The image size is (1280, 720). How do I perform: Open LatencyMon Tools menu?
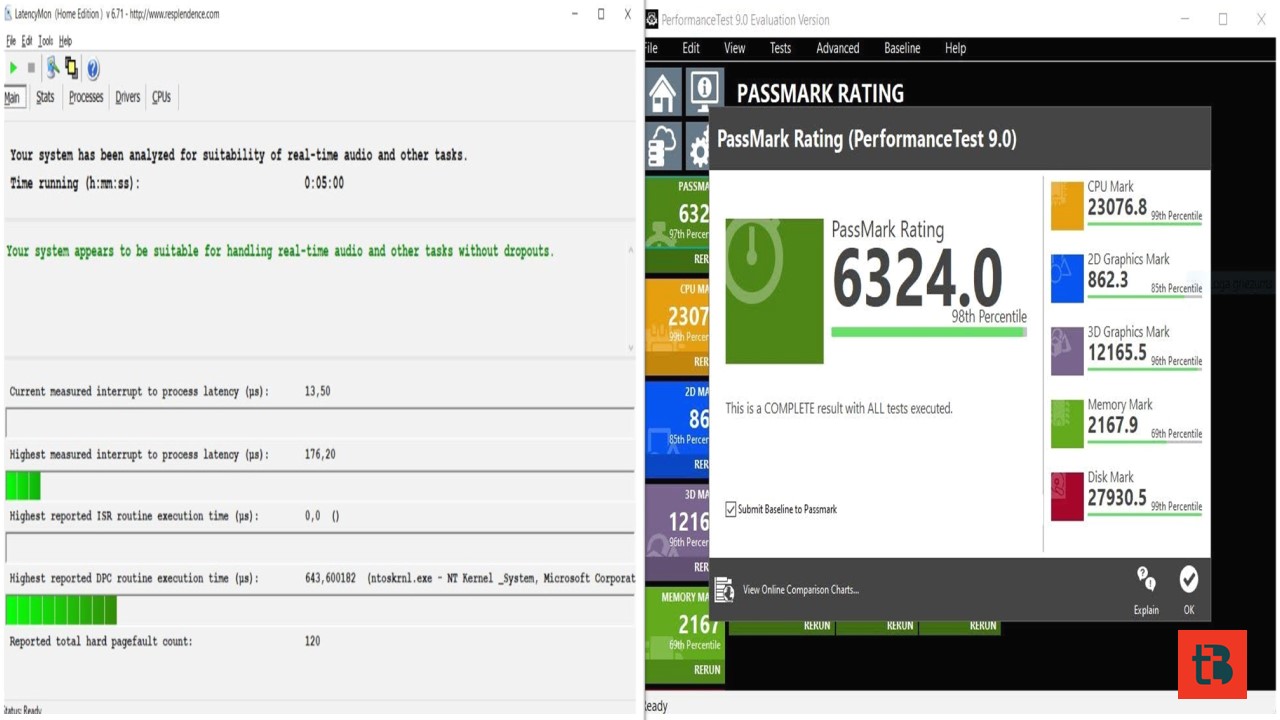(x=45, y=41)
